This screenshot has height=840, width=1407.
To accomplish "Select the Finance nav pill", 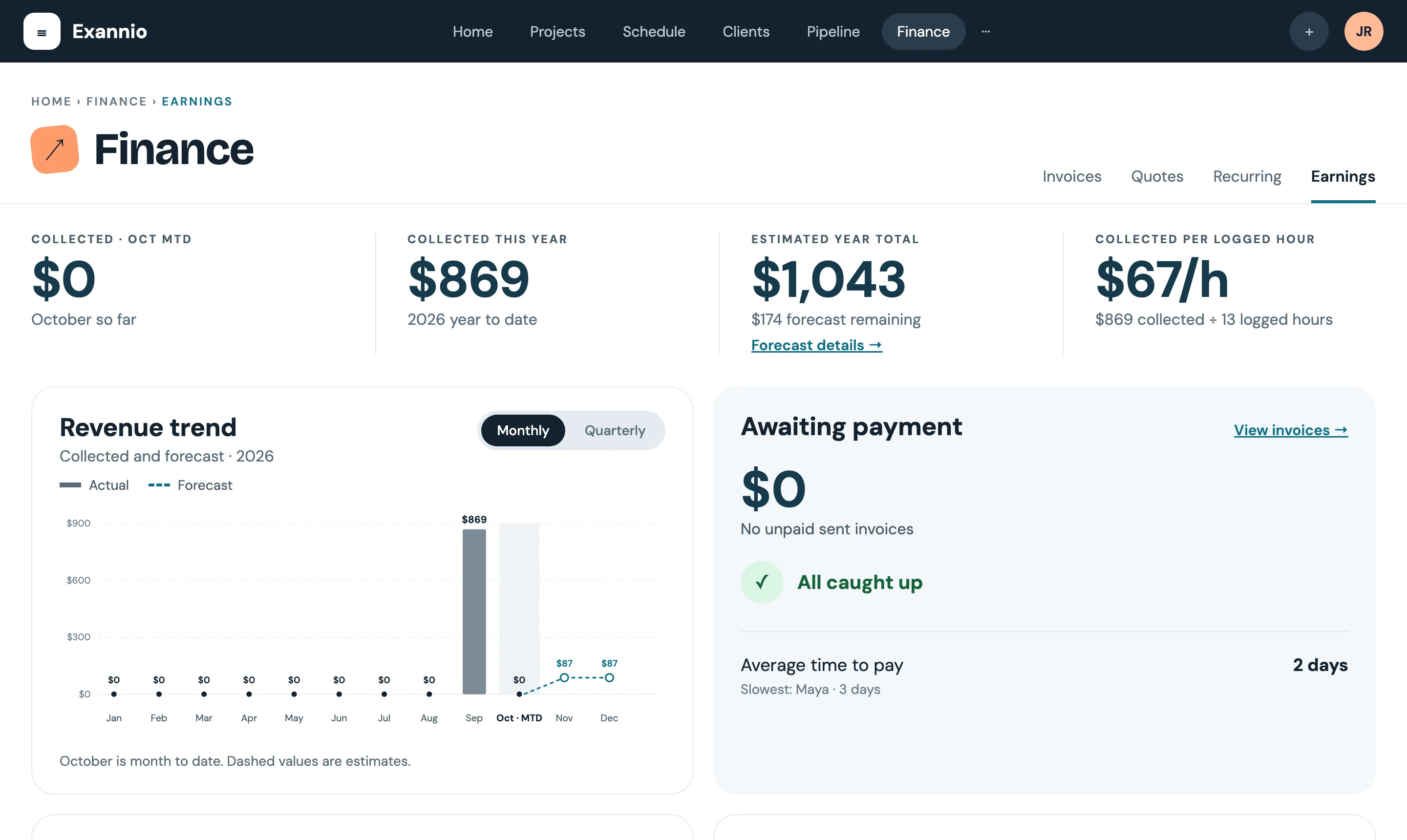I will coord(923,32).
